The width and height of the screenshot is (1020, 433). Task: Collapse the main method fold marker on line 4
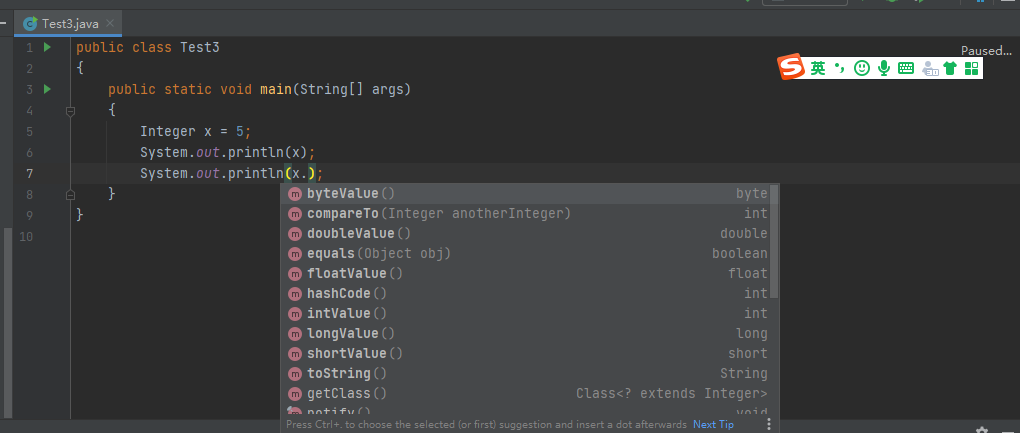(70, 111)
